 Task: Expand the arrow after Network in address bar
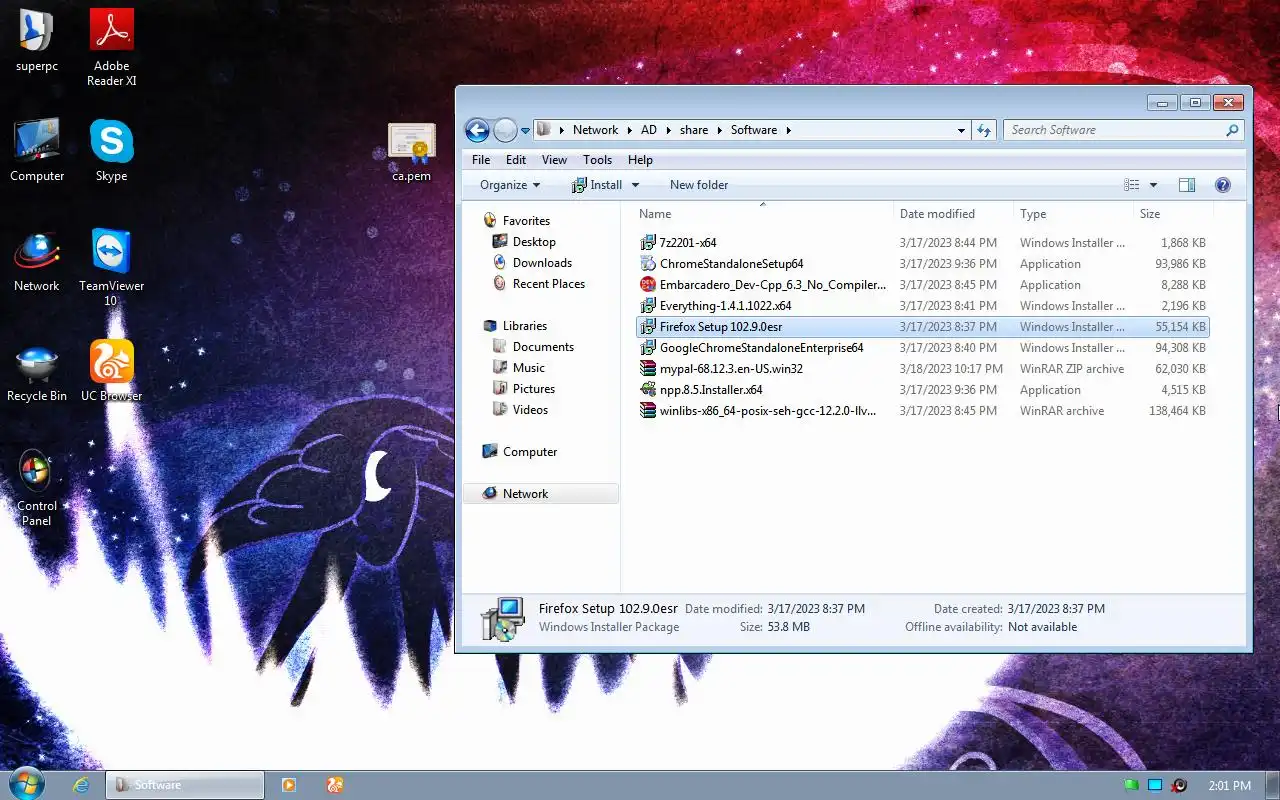[629, 130]
